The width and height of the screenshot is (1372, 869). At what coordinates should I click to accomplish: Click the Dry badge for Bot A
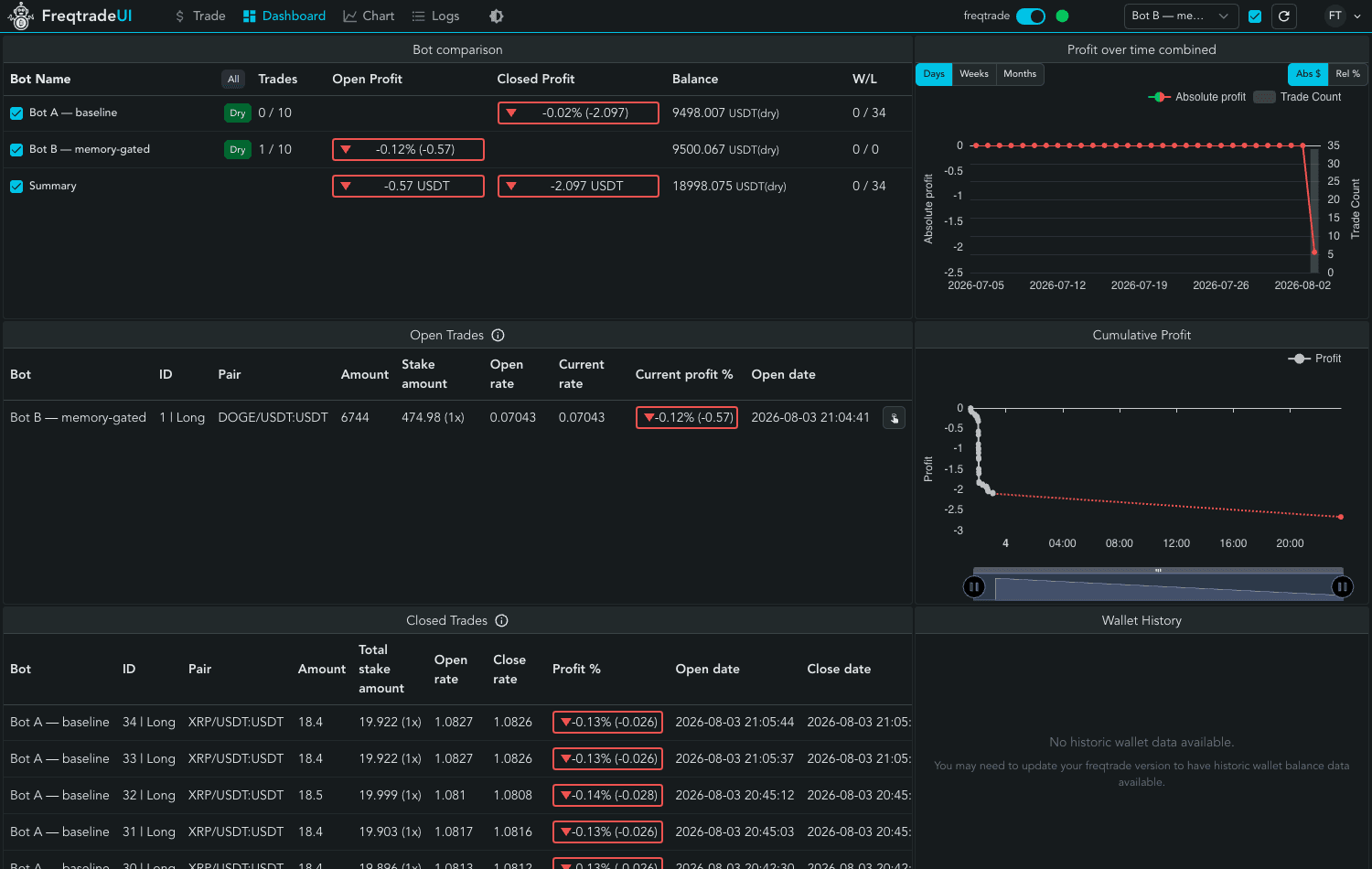coord(238,113)
